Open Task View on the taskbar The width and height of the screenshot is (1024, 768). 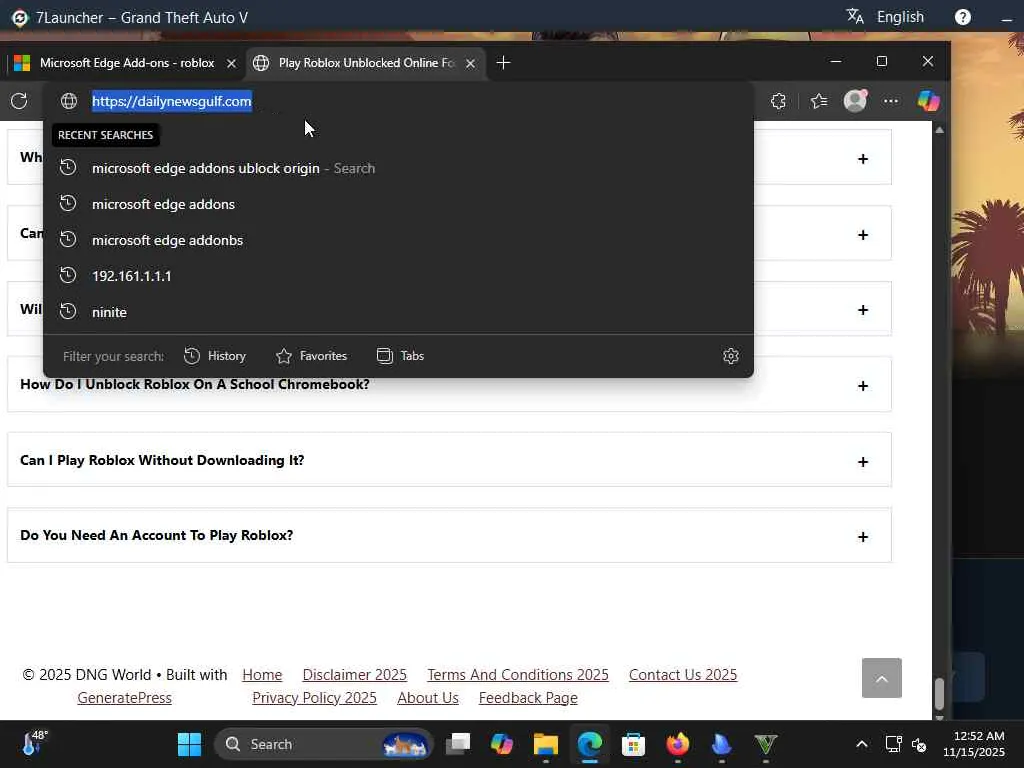458,744
